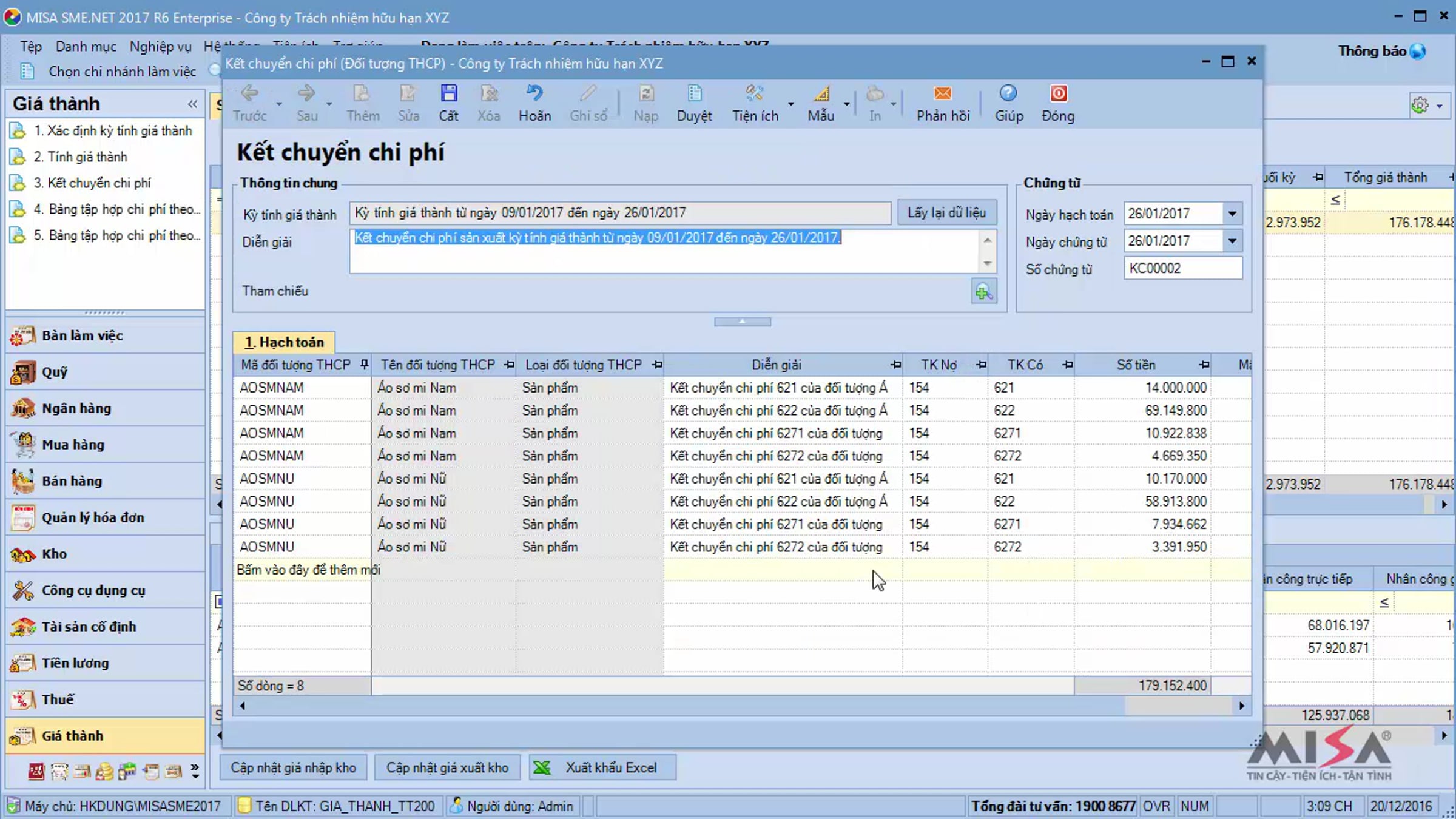Click the settings gear in background window

point(1420,106)
